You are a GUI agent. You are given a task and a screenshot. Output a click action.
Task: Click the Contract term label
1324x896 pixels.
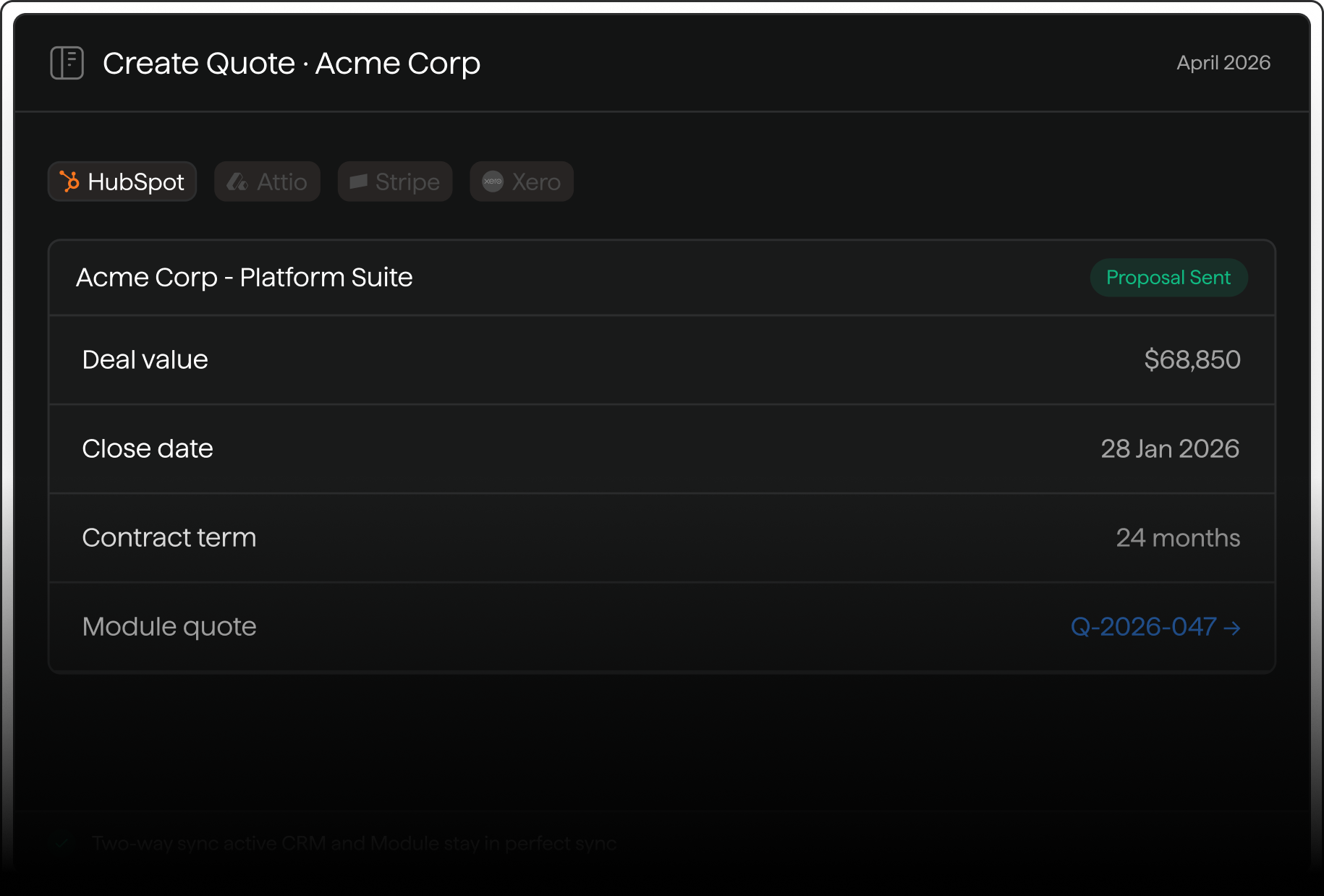169,537
